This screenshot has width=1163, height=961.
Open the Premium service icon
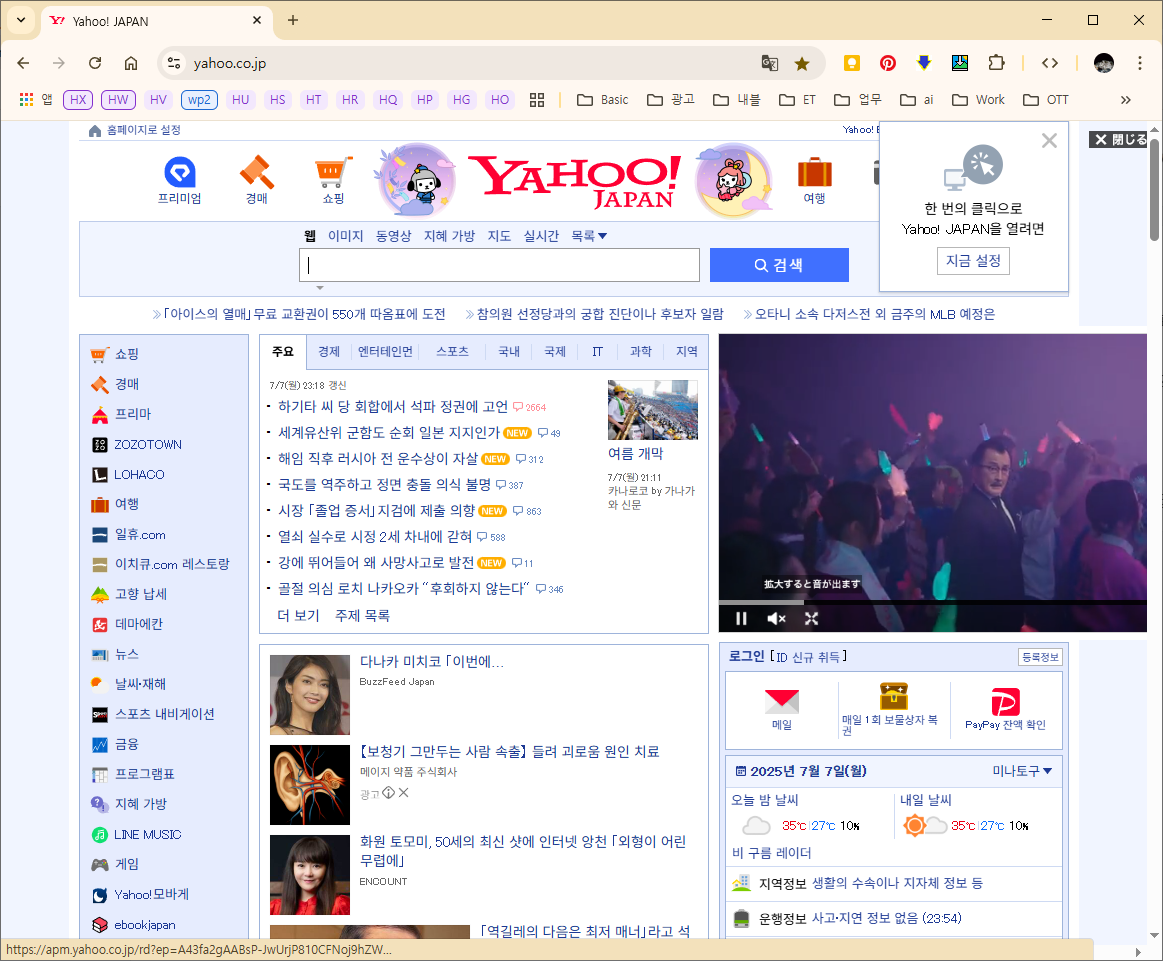(179, 180)
